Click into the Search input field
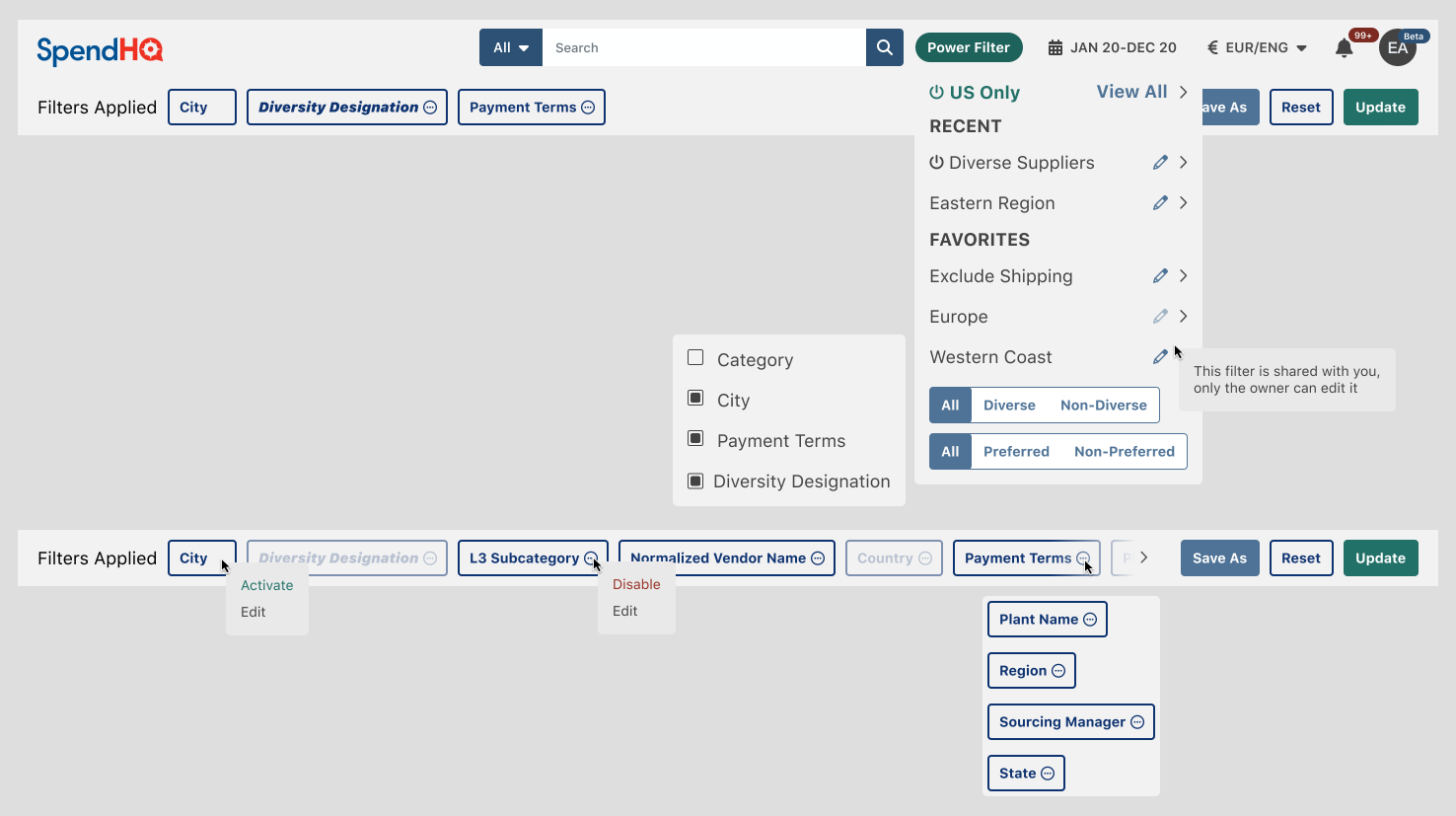The width and height of the screenshot is (1456, 816). click(703, 47)
